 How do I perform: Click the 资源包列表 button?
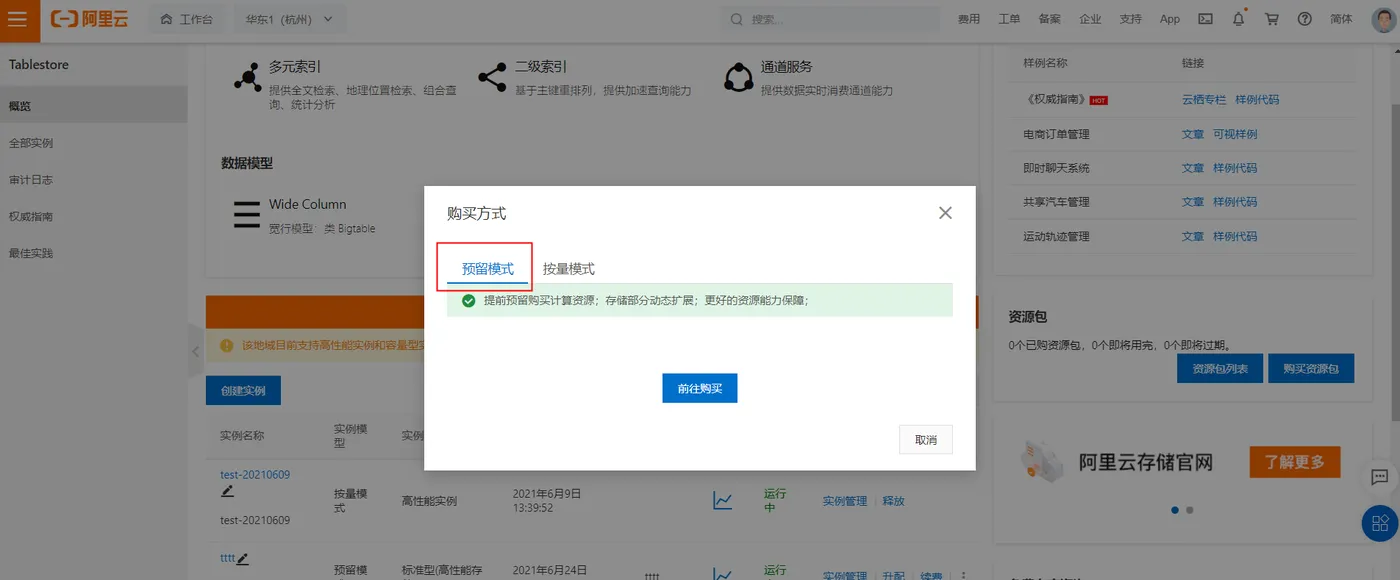pyautogui.click(x=1220, y=368)
